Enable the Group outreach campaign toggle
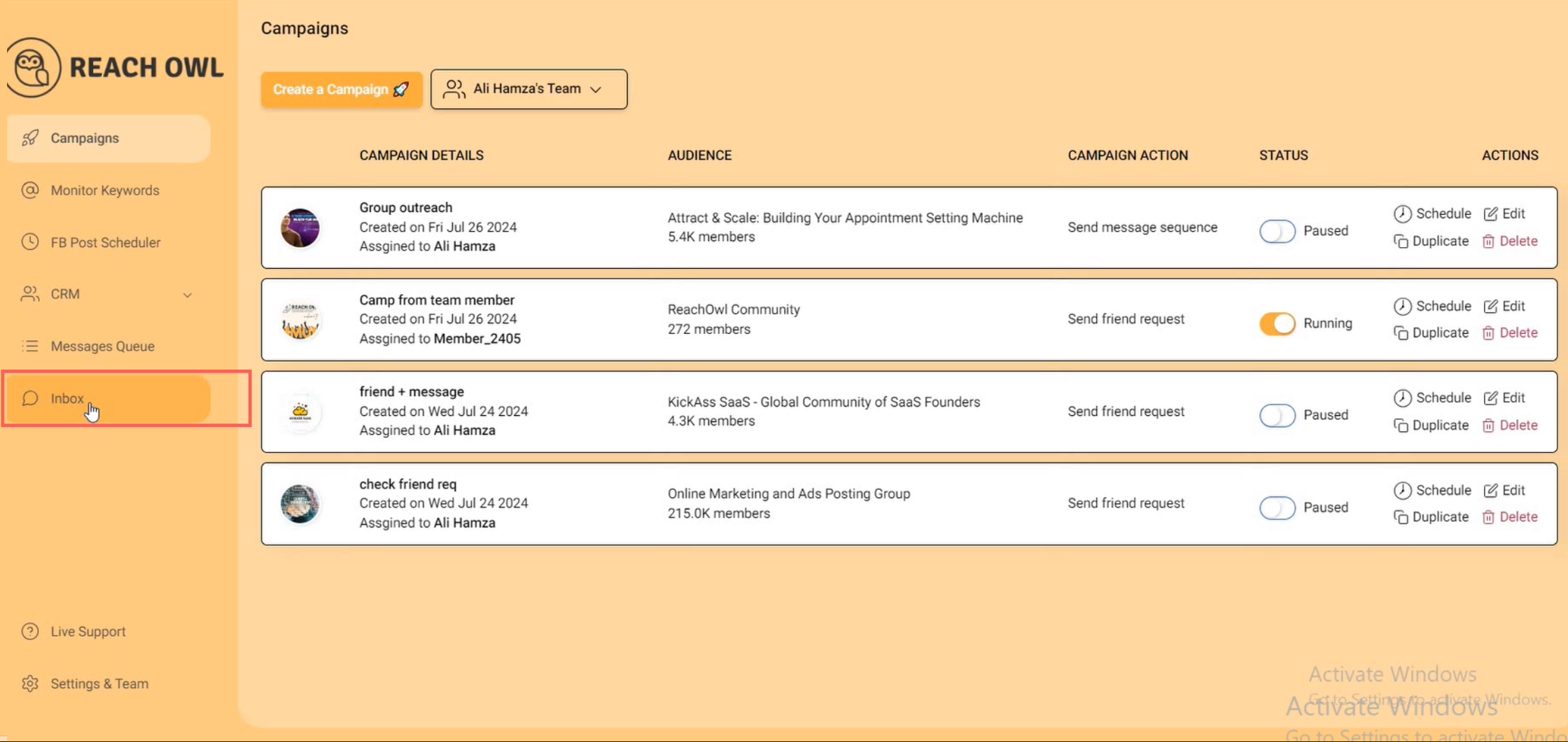The width and height of the screenshot is (1568, 742). 1277,231
